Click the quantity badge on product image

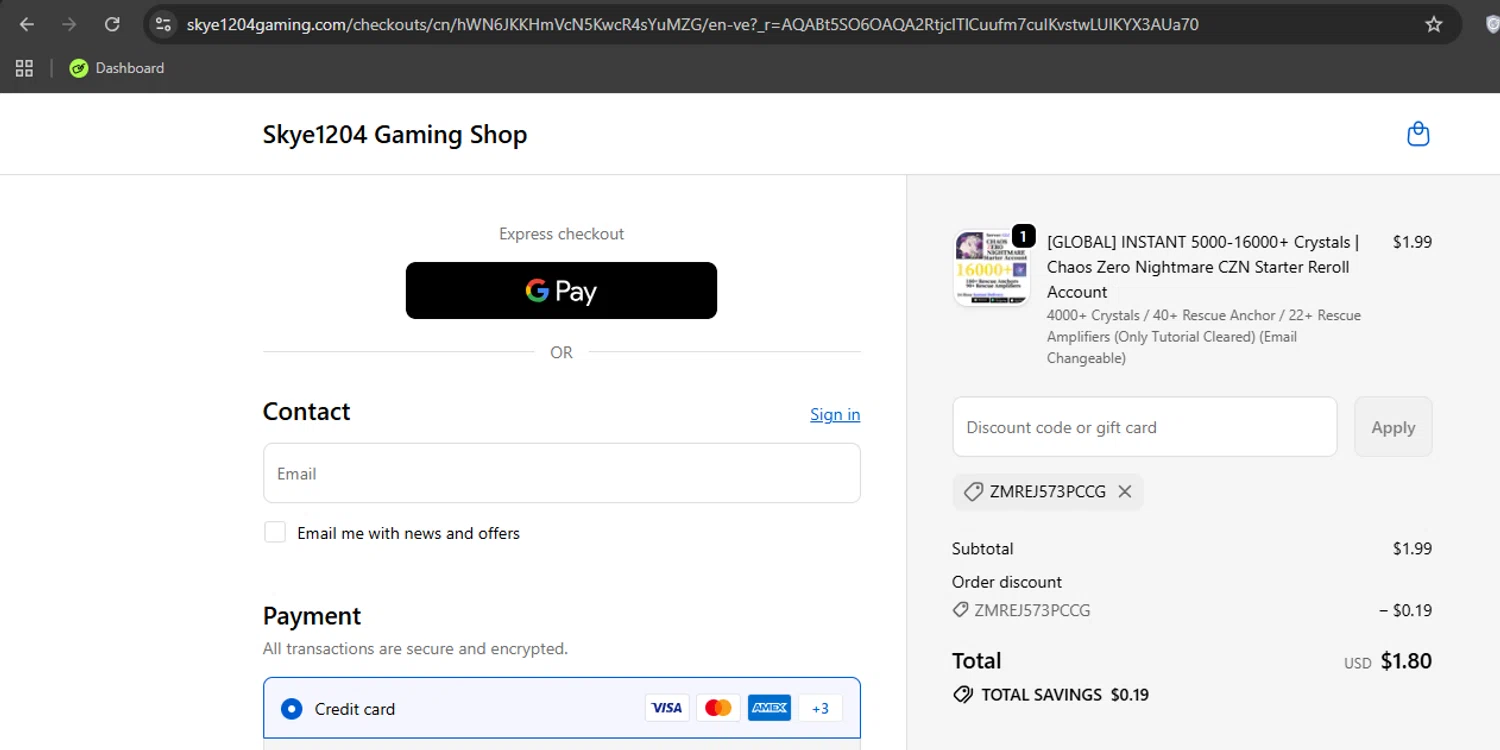pyautogui.click(x=1023, y=236)
